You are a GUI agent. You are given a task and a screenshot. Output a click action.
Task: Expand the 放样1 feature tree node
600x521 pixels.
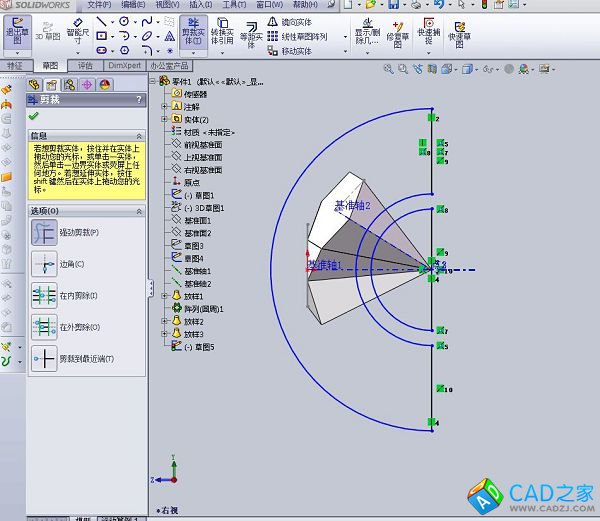click(x=165, y=296)
